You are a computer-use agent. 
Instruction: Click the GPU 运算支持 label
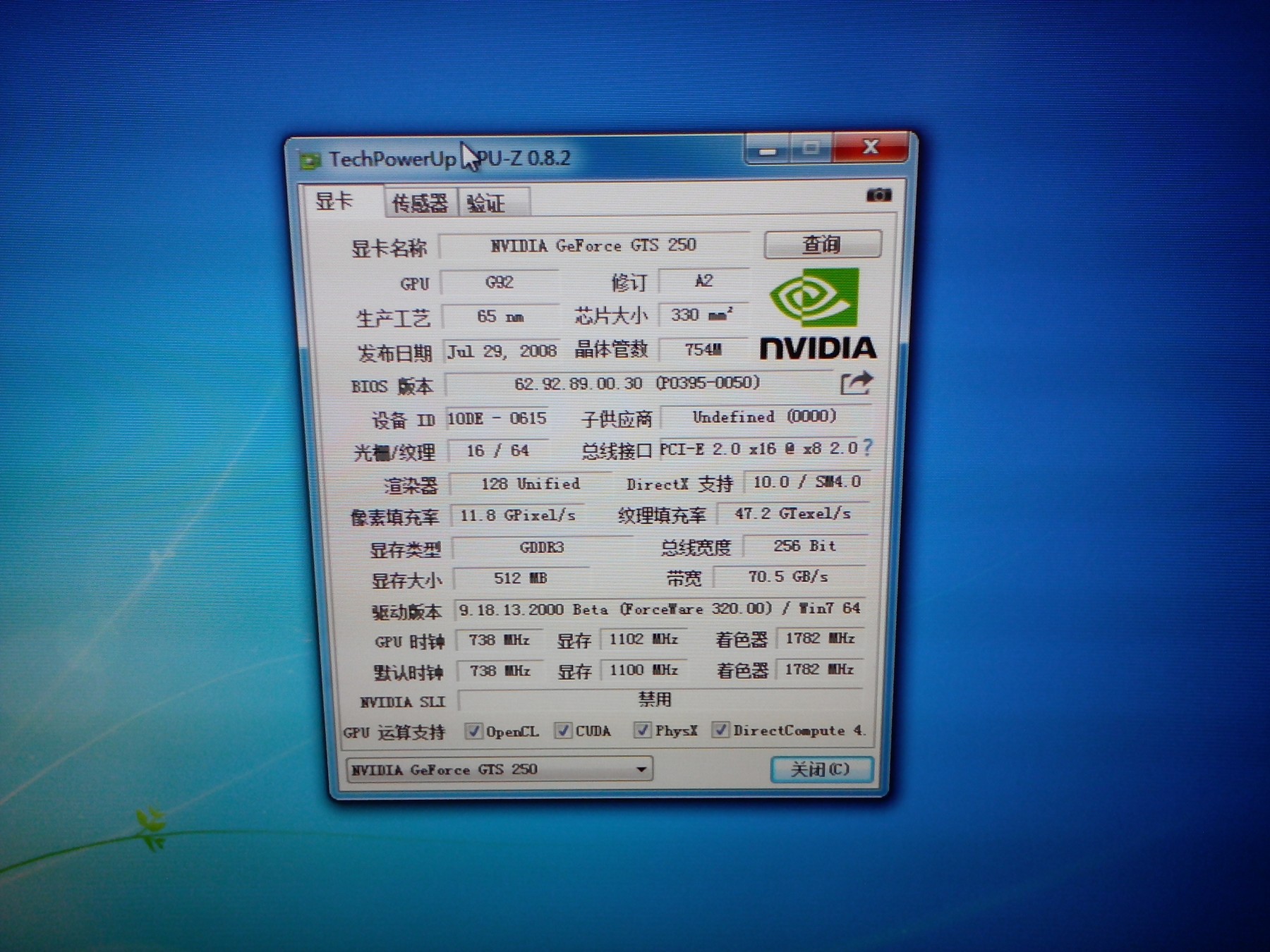pos(394,733)
